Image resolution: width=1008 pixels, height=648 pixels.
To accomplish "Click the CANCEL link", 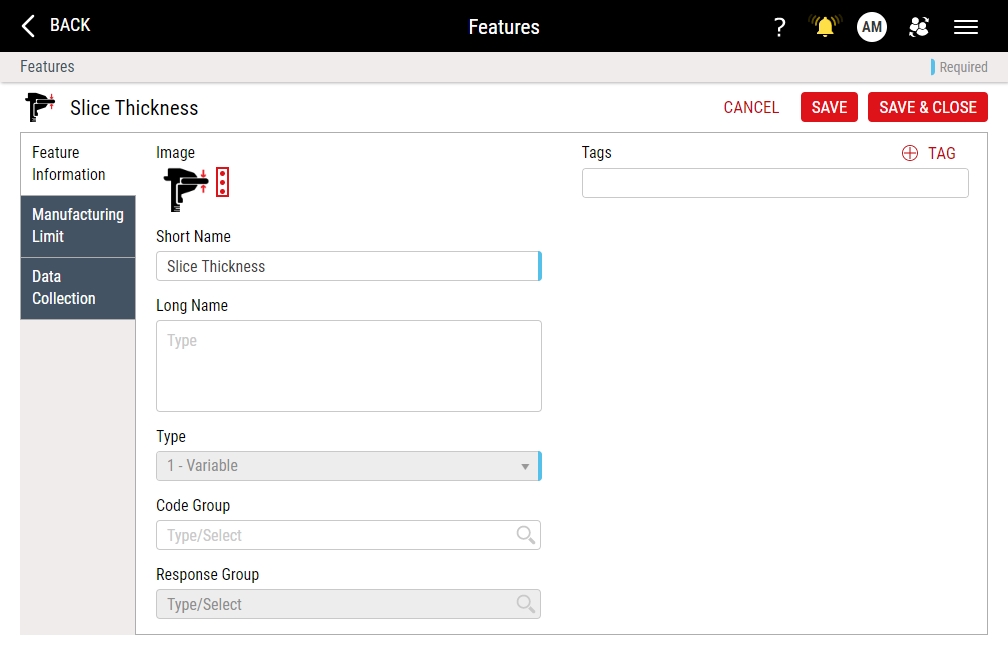I will 751,107.
